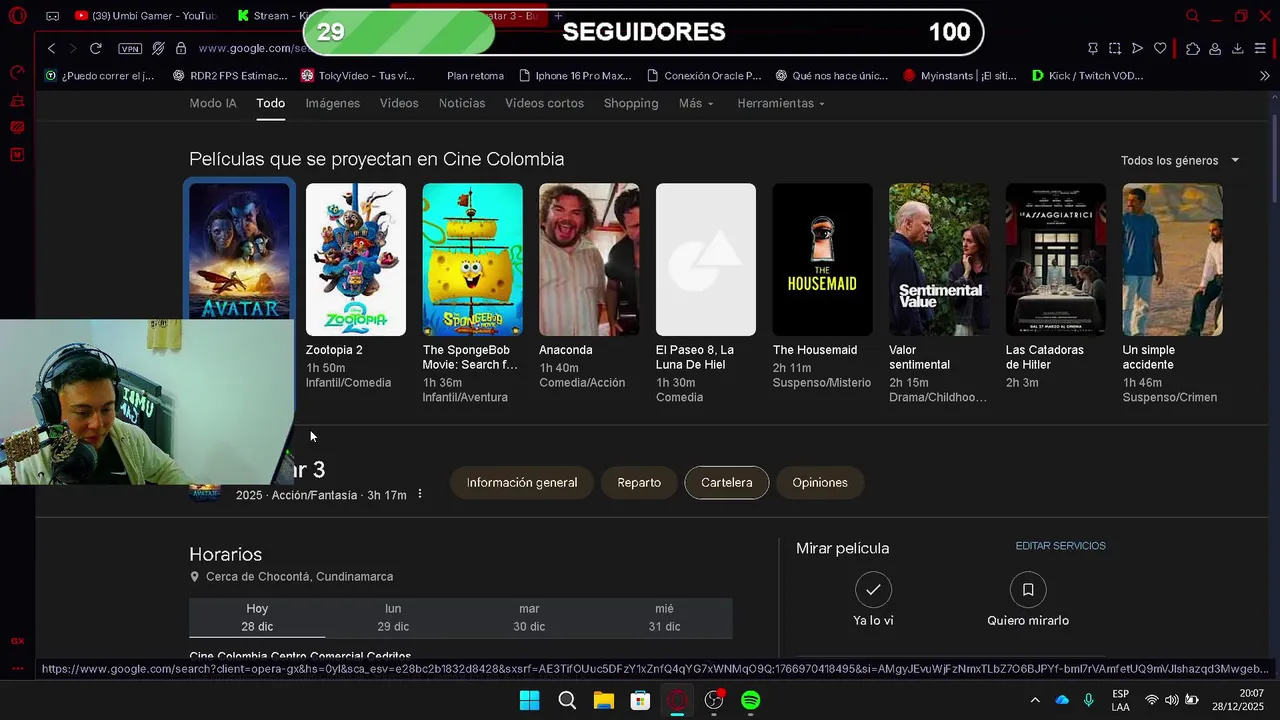
Task: Select the lun 29 dic date tab
Action: pyautogui.click(x=393, y=618)
